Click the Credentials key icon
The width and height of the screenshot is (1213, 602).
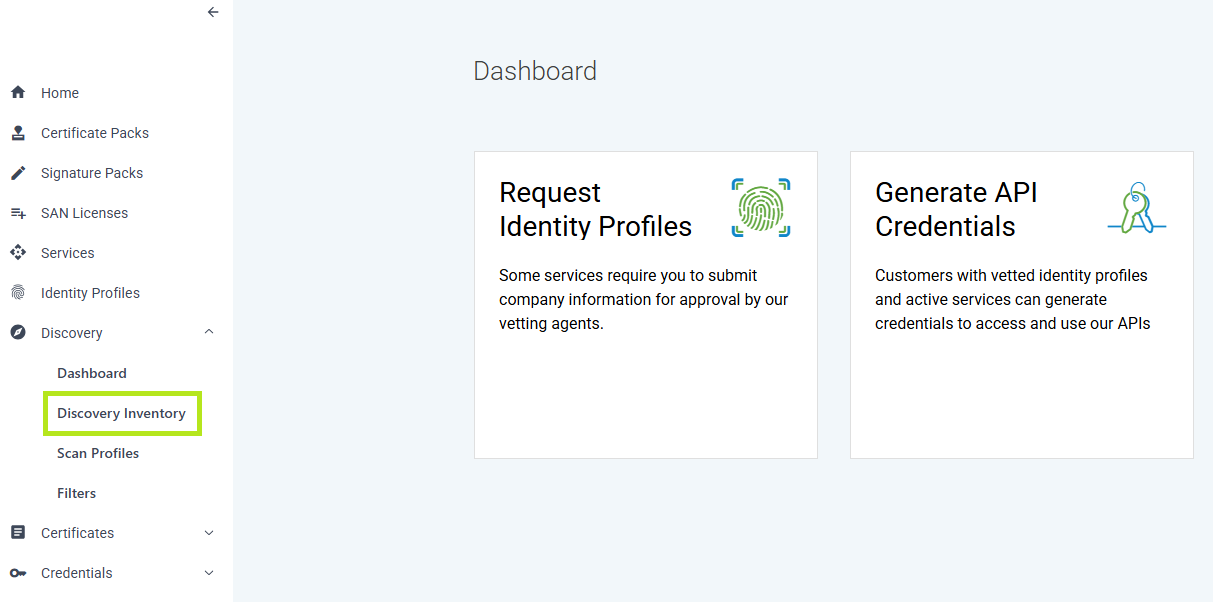coord(17,573)
